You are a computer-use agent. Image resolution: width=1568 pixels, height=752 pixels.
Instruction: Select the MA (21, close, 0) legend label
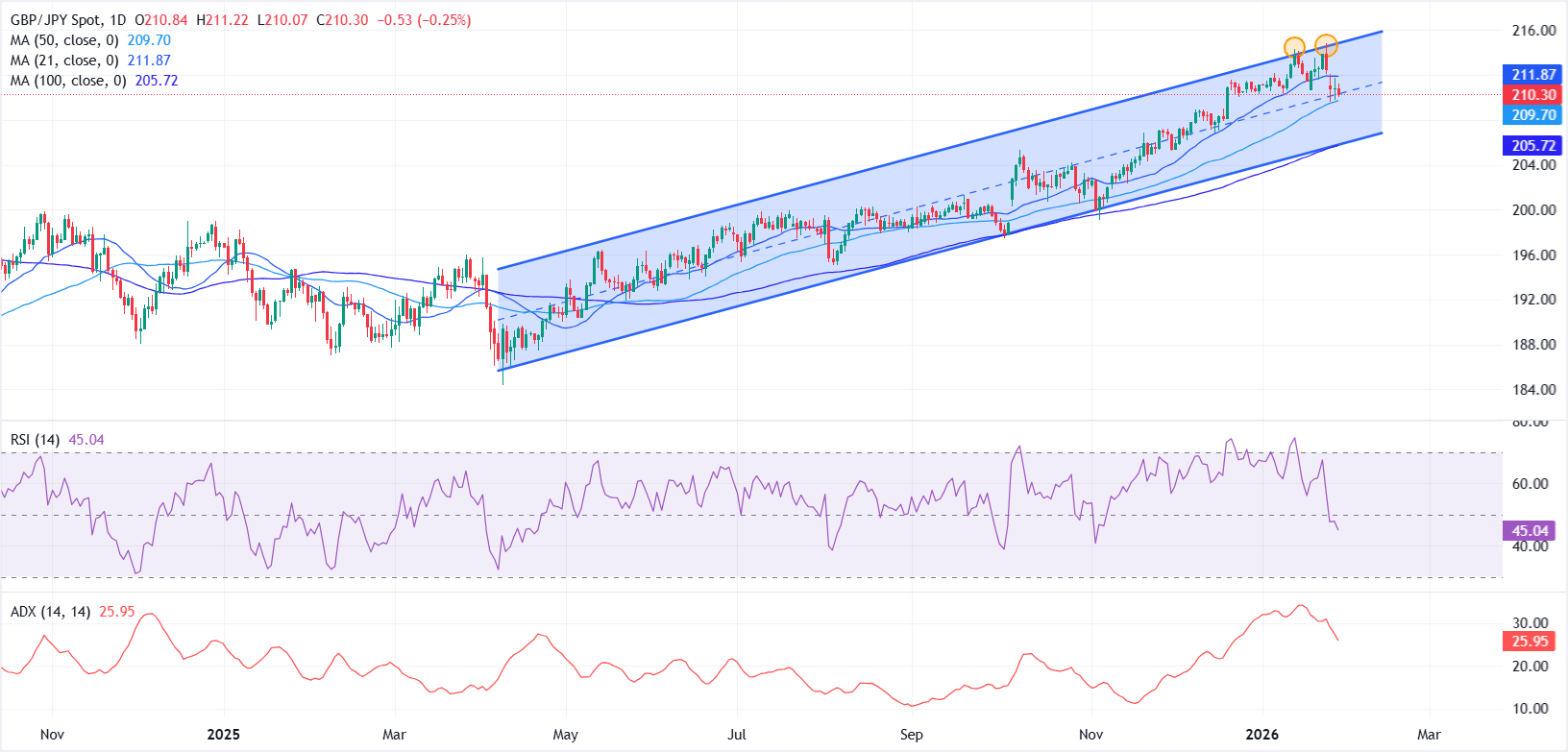(x=64, y=61)
